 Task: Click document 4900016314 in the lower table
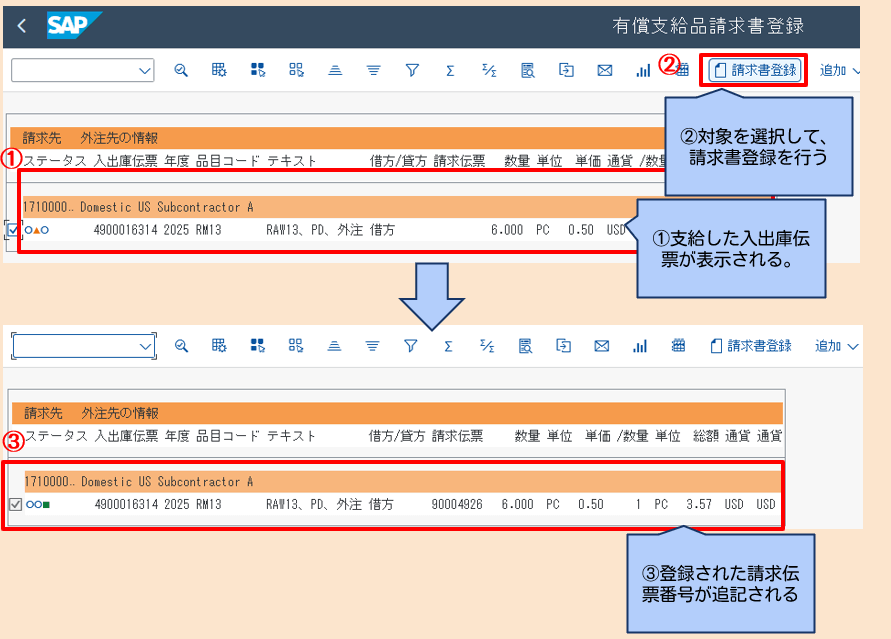coord(126,504)
